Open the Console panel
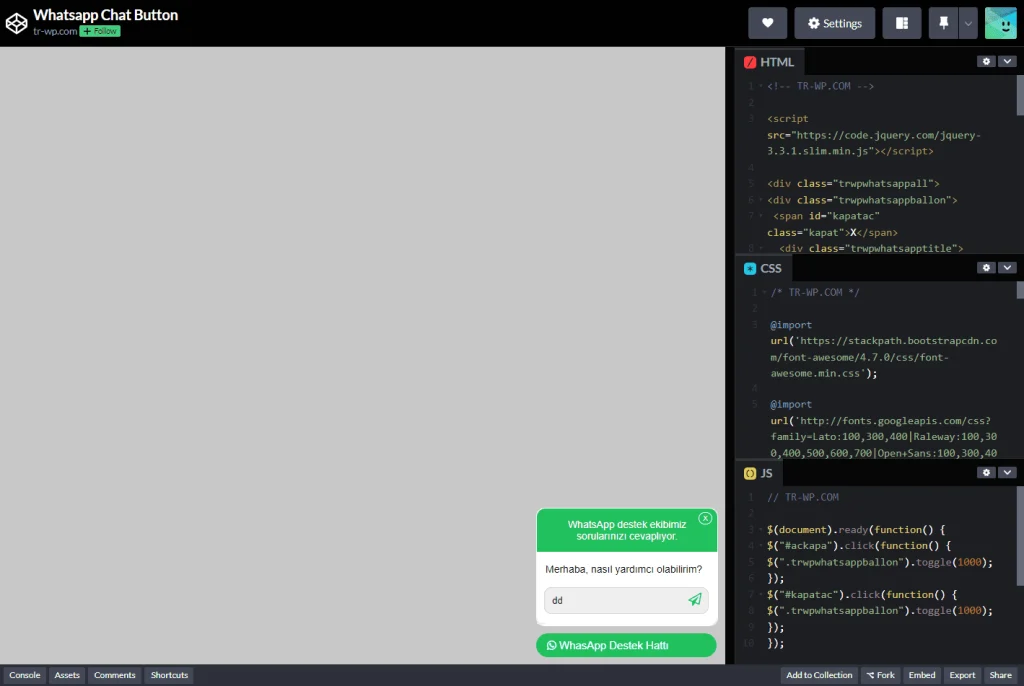Viewport: 1024px width, 686px height. pyautogui.click(x=25, y=675)
